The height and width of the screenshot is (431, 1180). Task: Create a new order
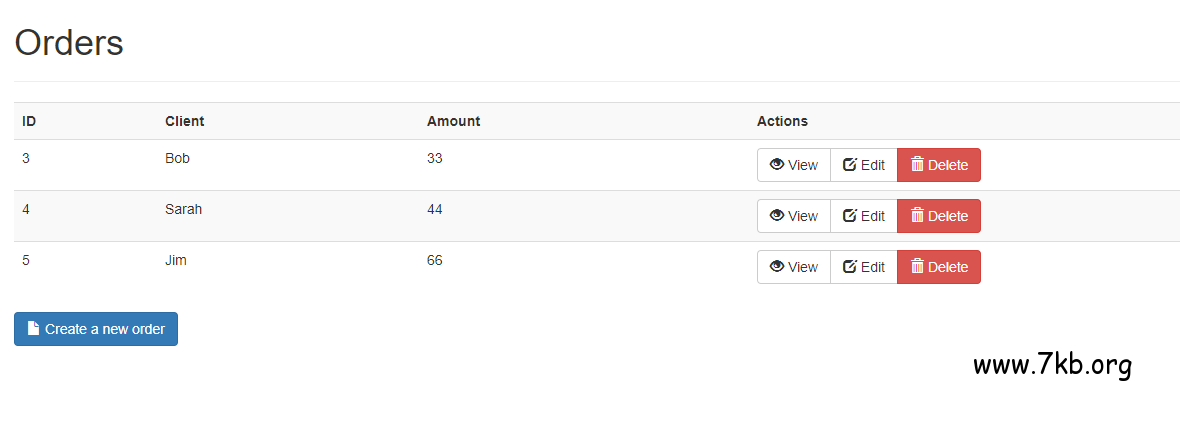pyautogui.click(x=96, y=329)
